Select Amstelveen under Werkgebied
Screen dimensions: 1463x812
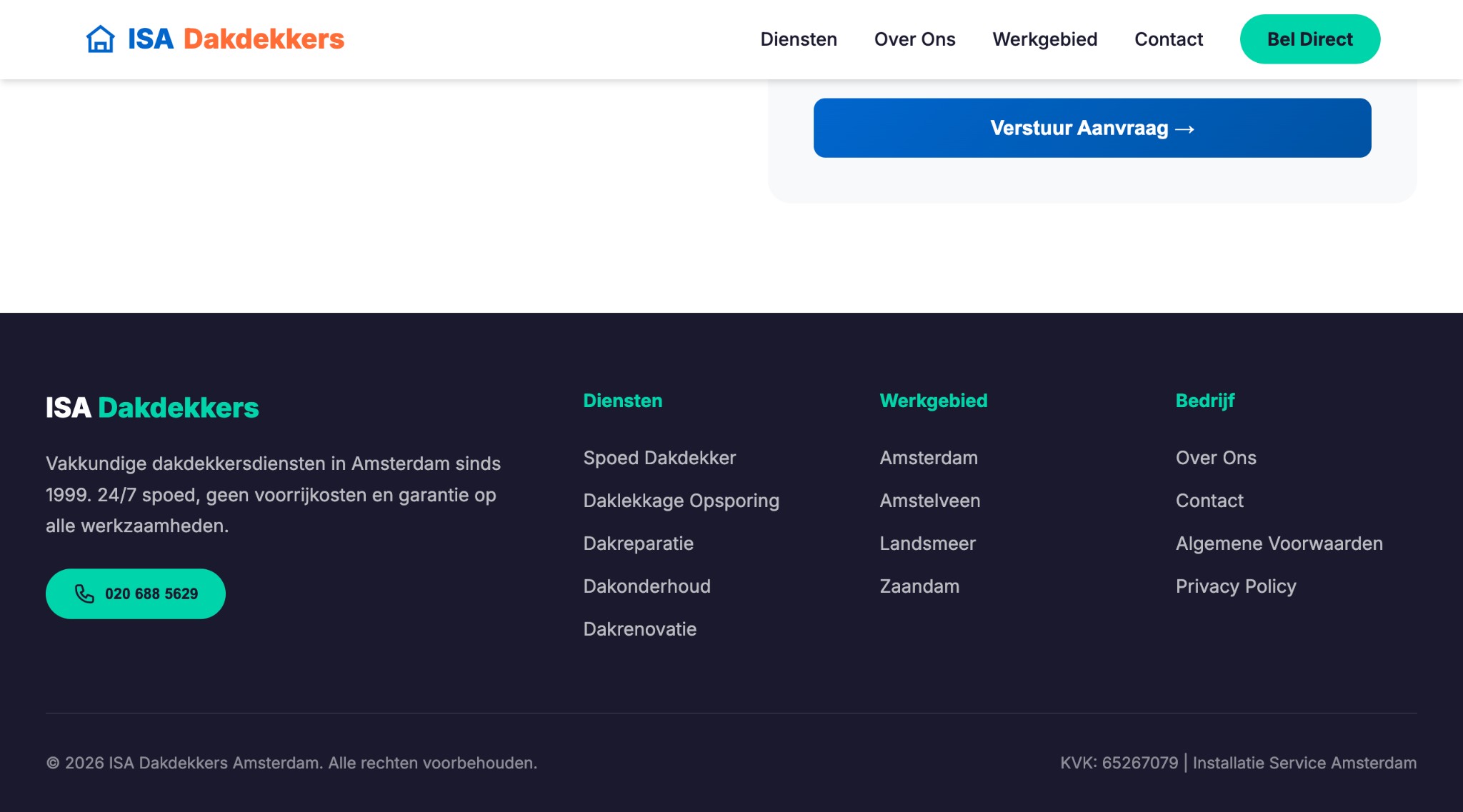[930, 501]
